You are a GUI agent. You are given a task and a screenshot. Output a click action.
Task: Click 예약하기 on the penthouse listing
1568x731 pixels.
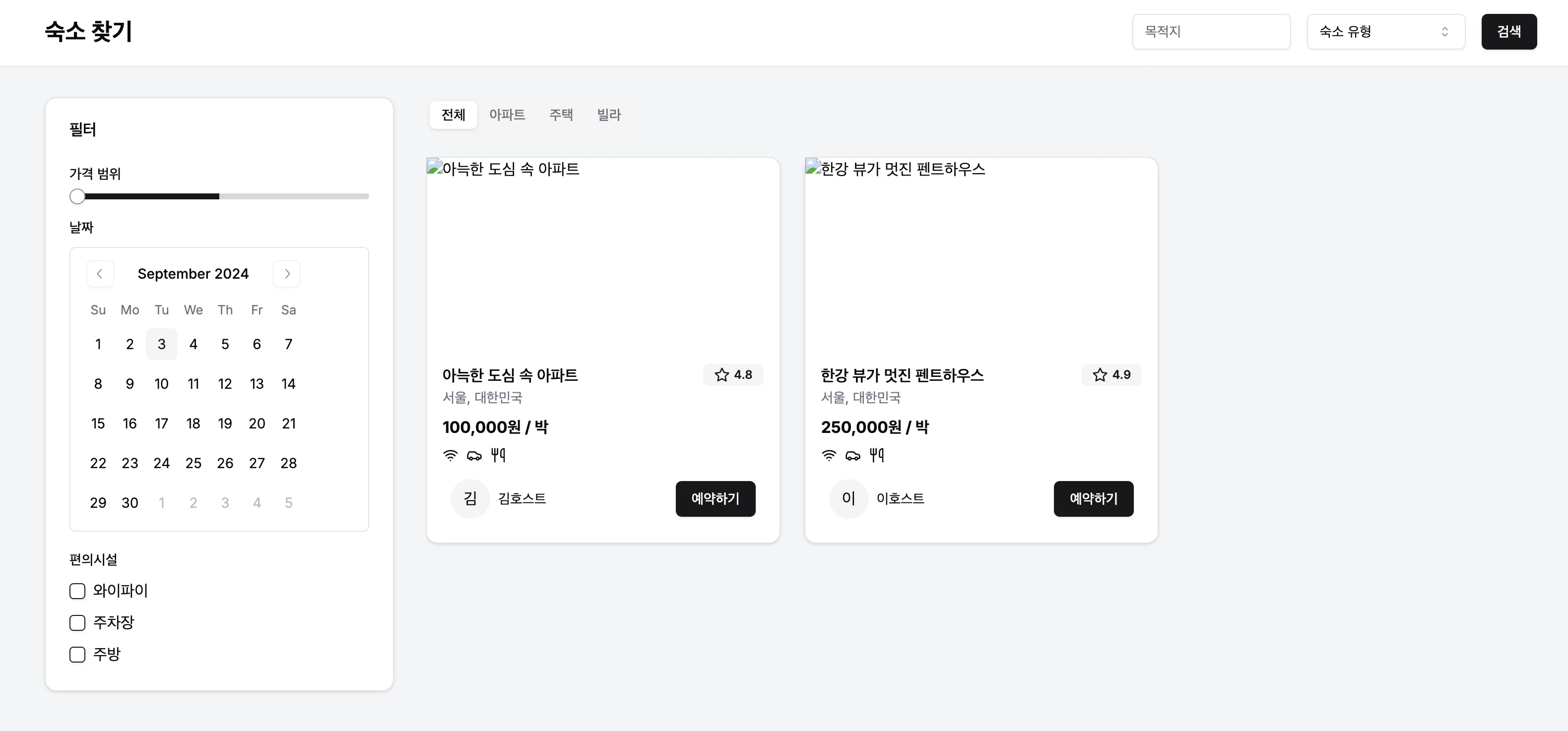[x=1093, y=499]
